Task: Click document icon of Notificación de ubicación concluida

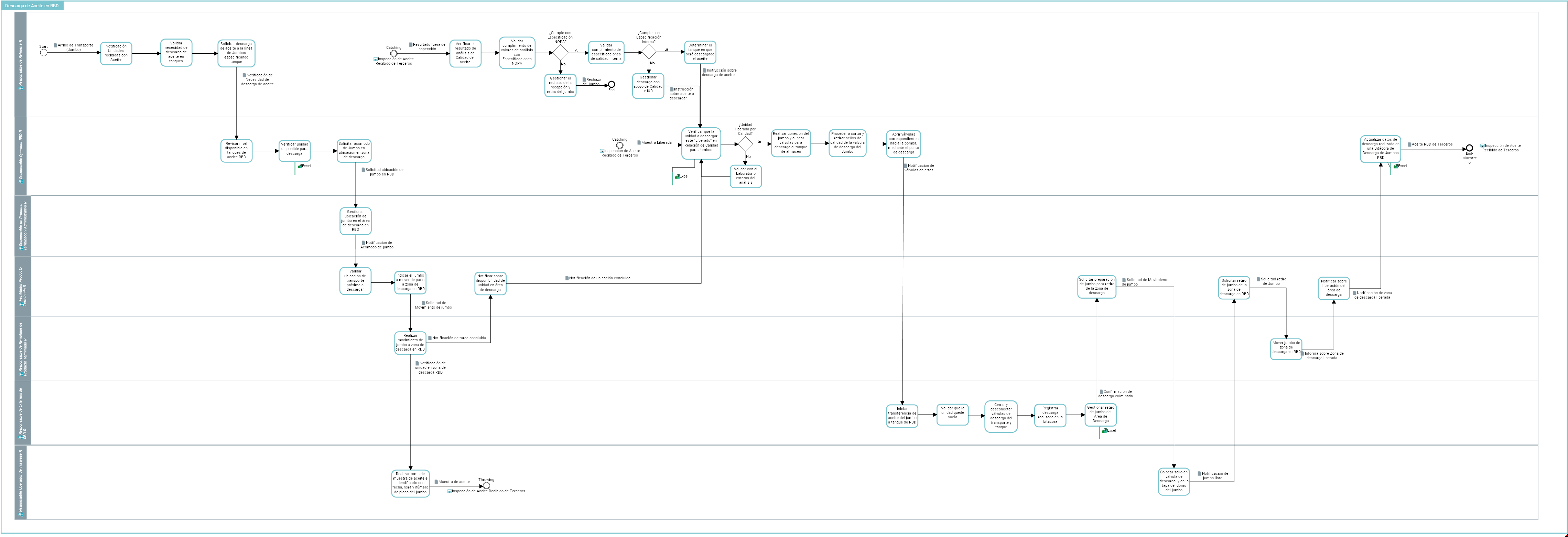Action: point(567,278)
